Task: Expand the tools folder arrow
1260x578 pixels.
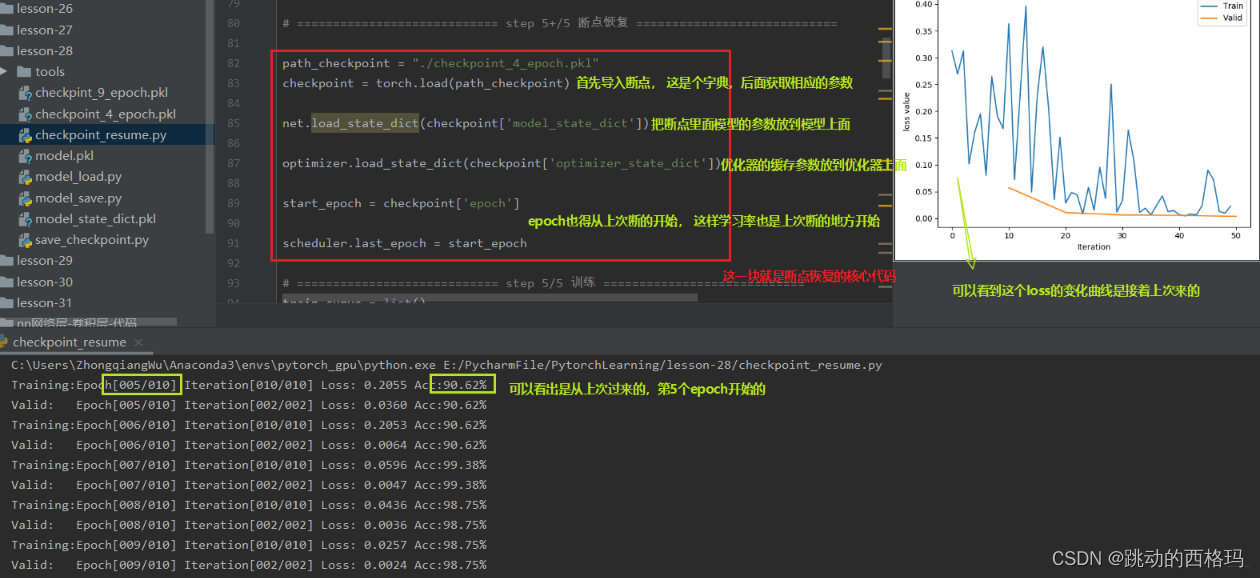Action: click(5, 72)
